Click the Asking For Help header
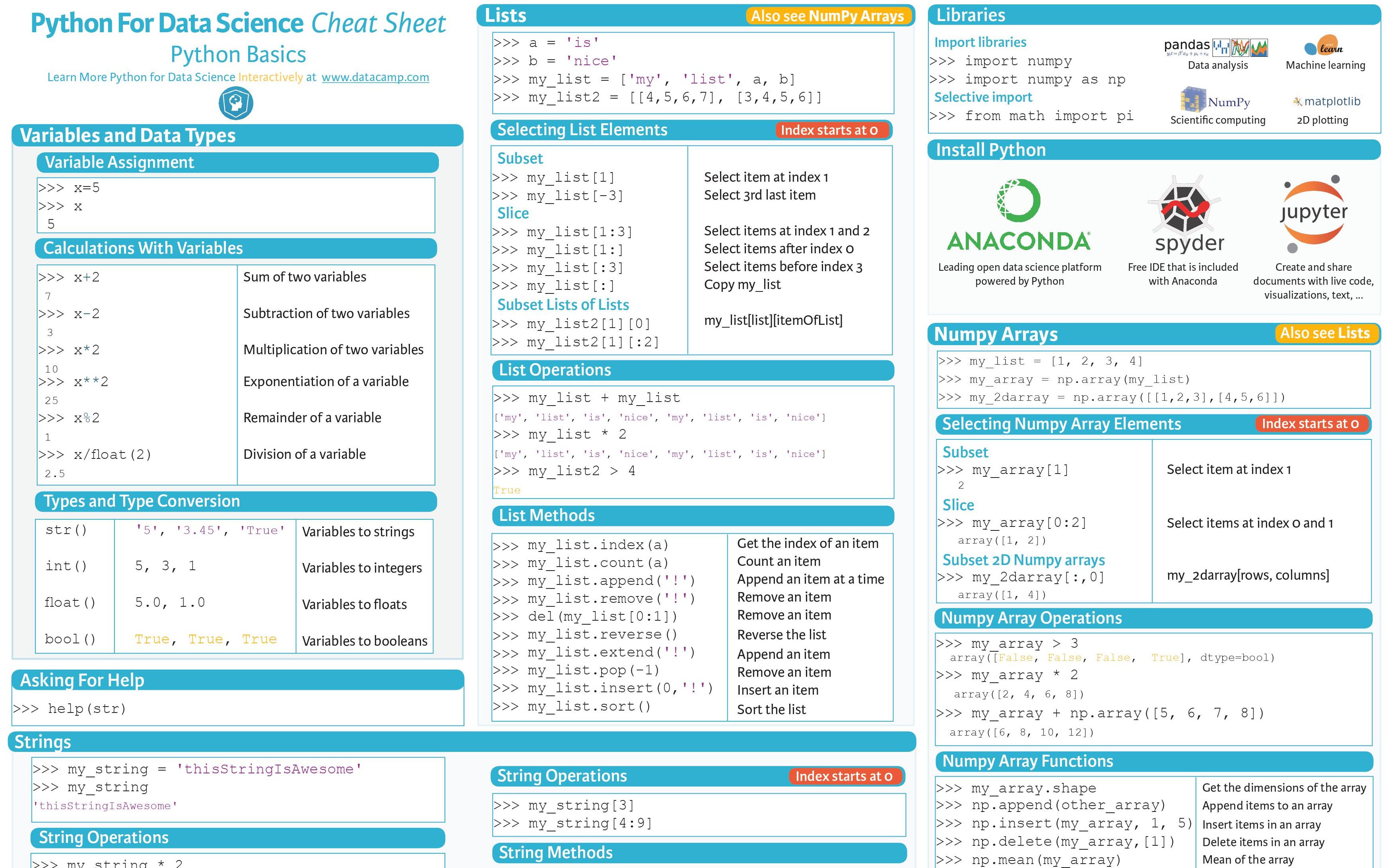The image size is (1390, 868). pyautogui.click(x=82, y=680)
